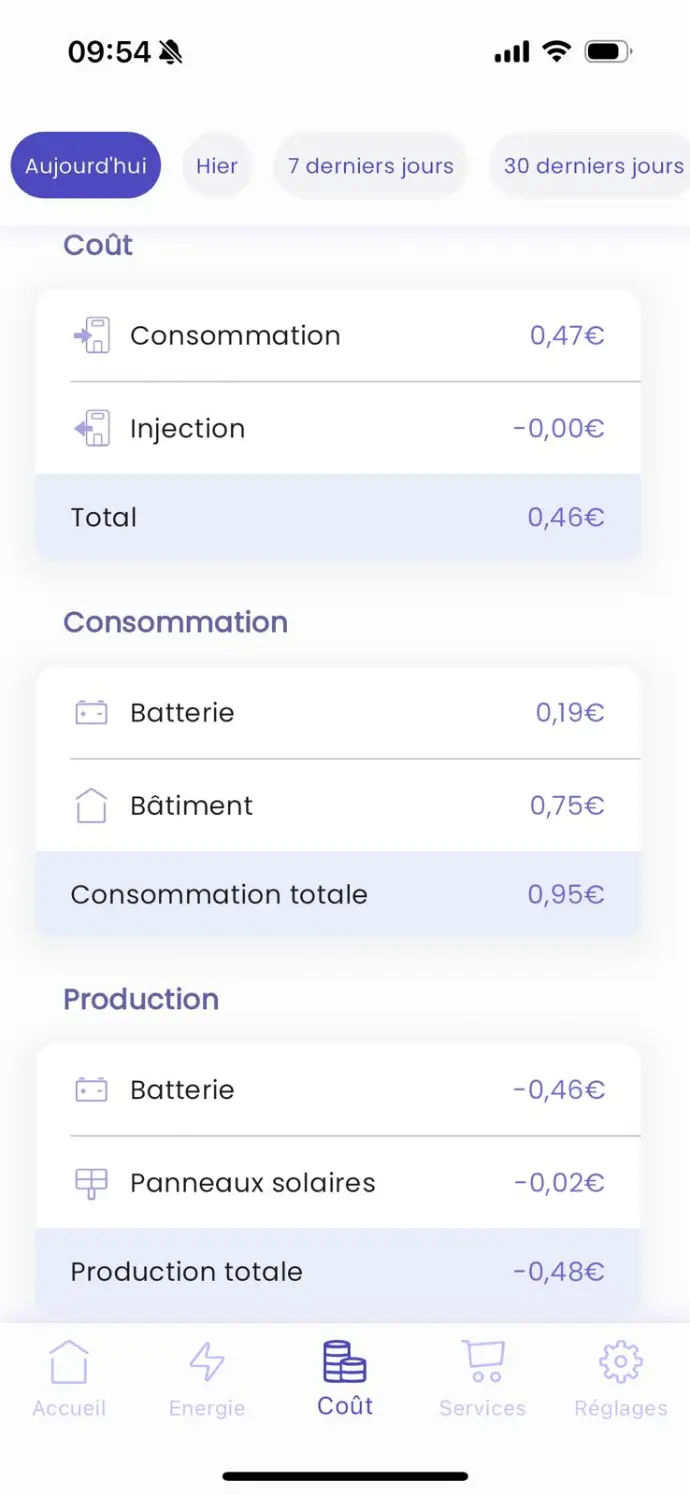Go to the Services cart tab
This screenshot has width=690, height=1495.
tap(482, 1378)
